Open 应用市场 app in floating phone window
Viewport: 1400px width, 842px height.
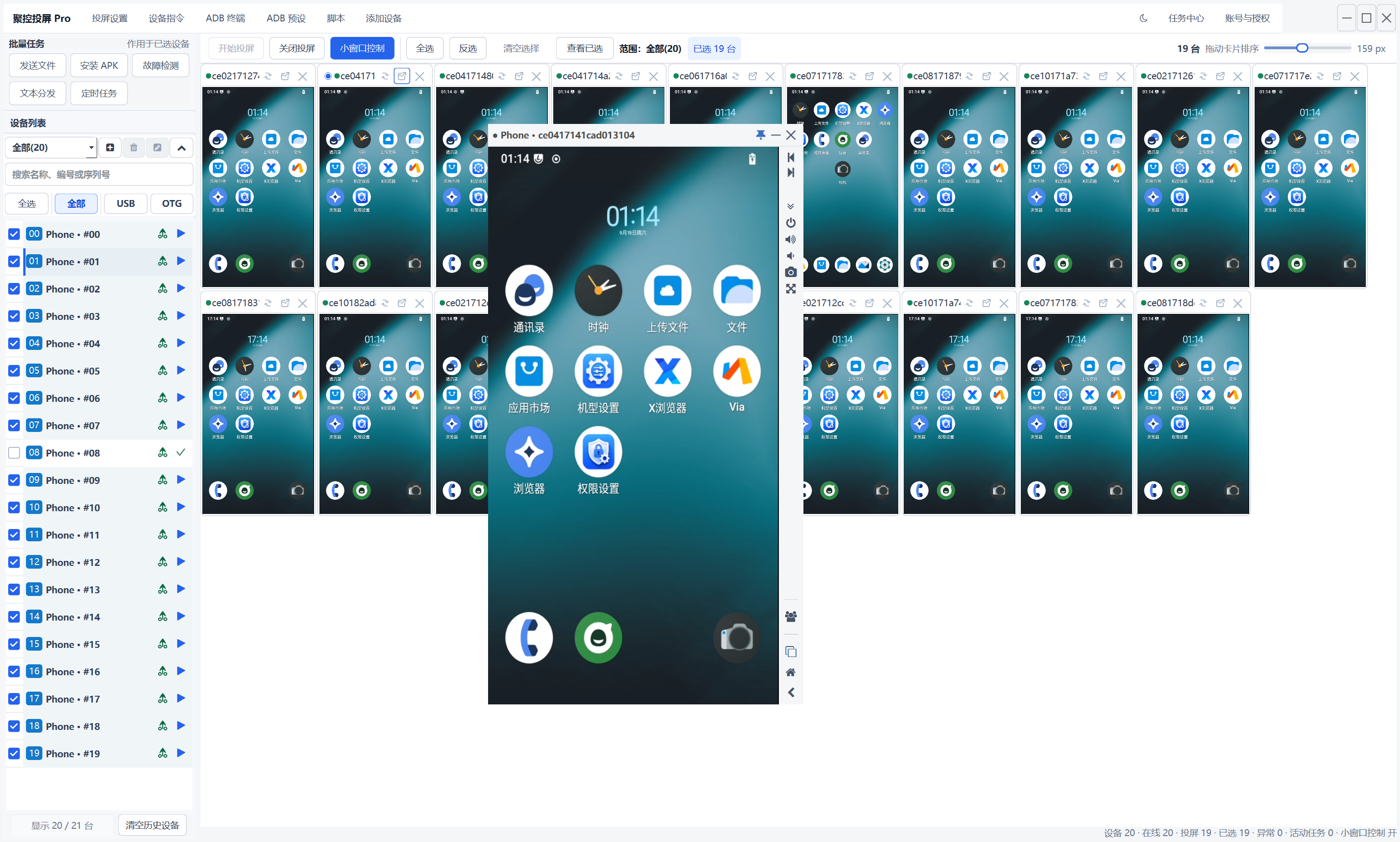tap(529, 380)
